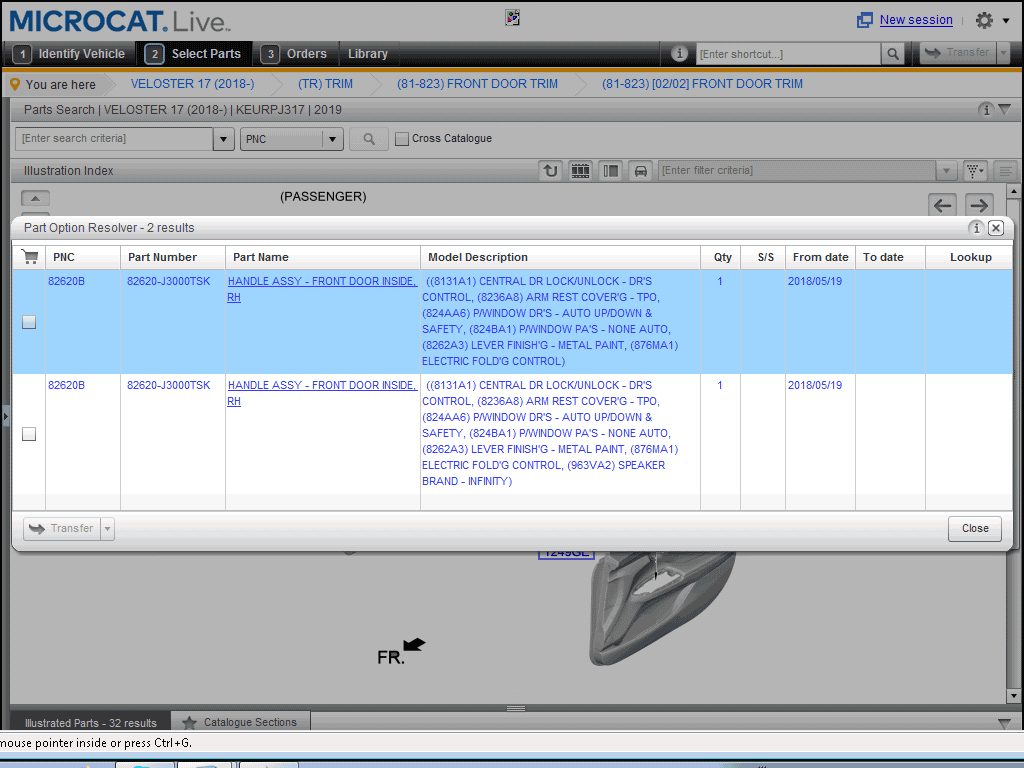Image resolution: width=1024 pixels, height=768 pixels.
Task: Go to (81-823) FRONT DOOR TRIM breadcrumb
Action: pyautogui.click(x=477, y=84)
